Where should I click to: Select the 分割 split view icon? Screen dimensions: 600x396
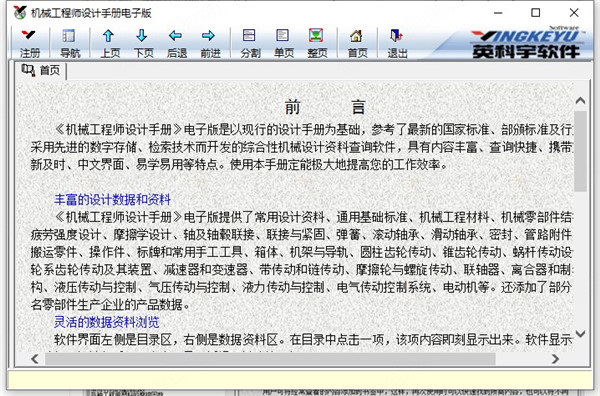[x=250, y=43]
